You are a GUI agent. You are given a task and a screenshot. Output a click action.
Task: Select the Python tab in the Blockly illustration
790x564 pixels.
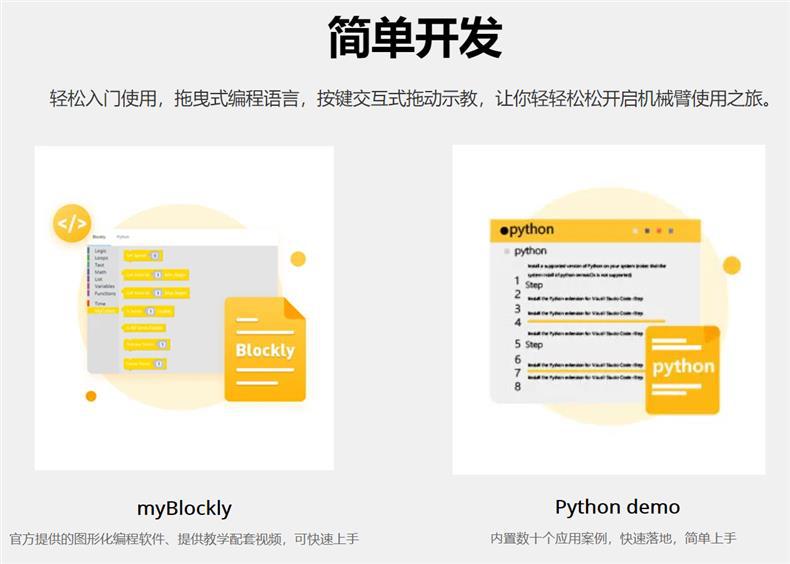pyautogui.click(x=123, y=236)
